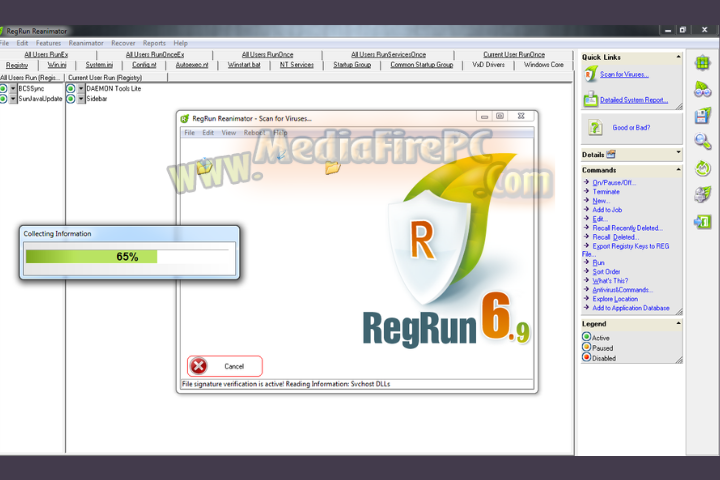
Task: Click the red X icon on Cancel button
Action: (198, 366)
